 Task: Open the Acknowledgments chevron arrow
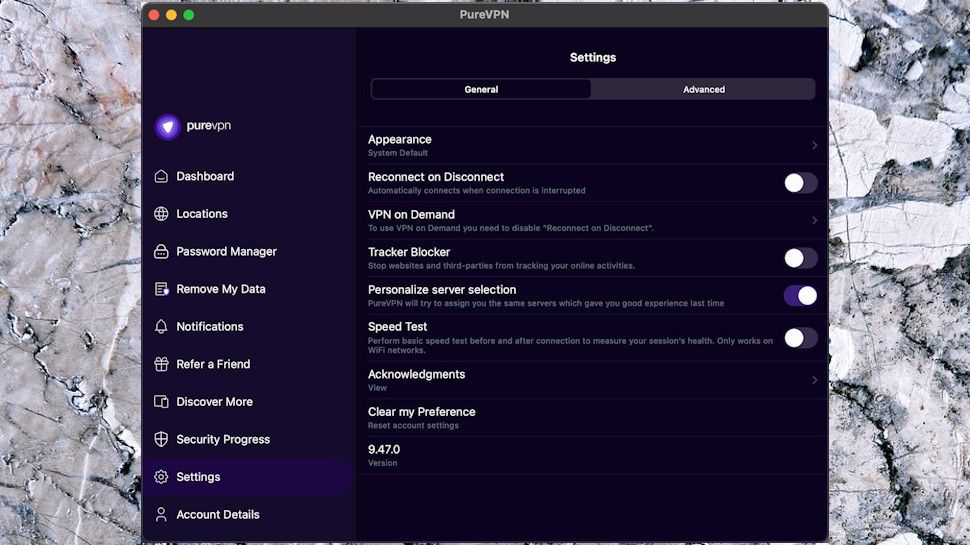pyautogui.click(x=814, y=380)
